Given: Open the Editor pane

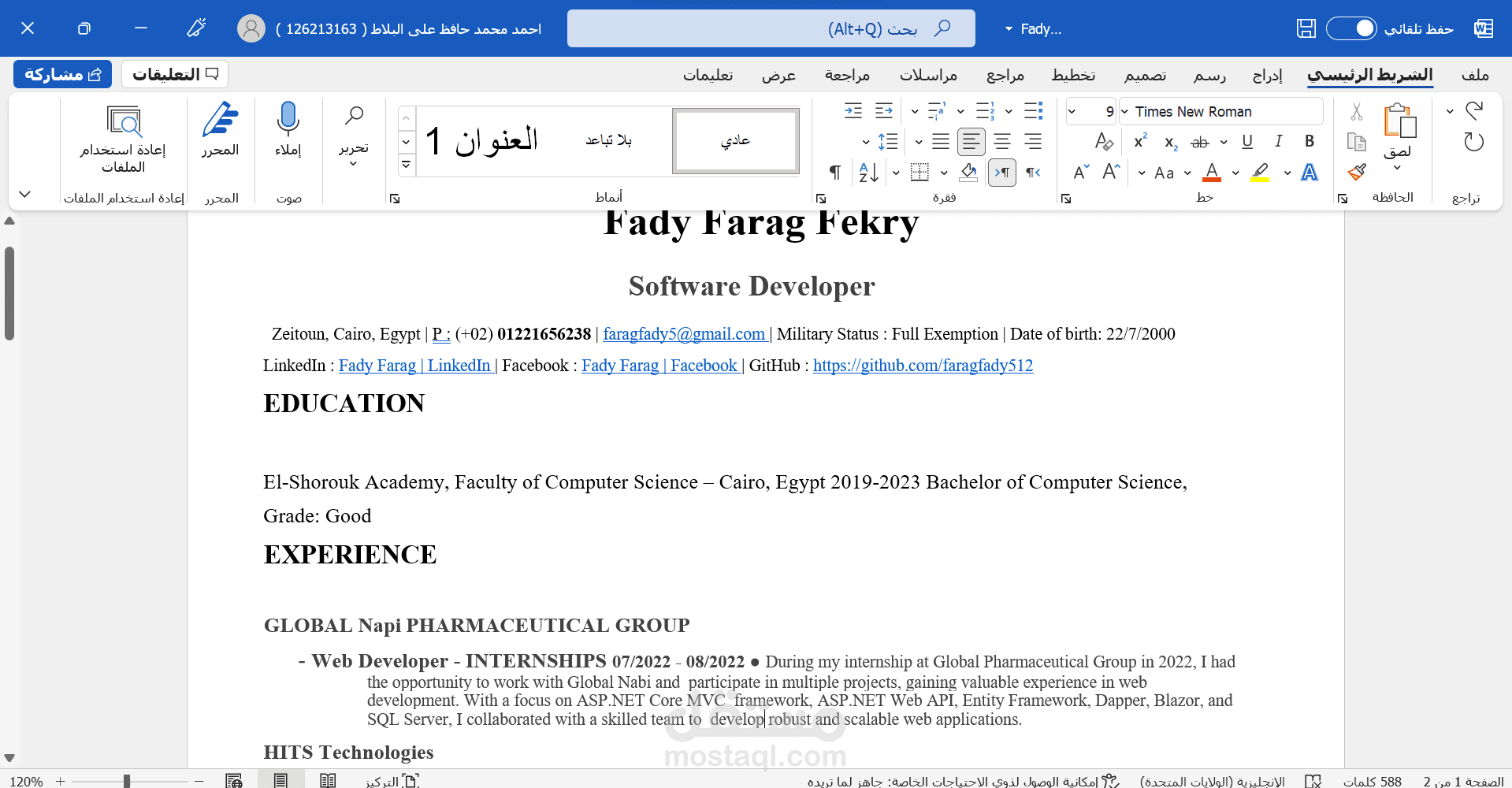Looking at the screenshot, I should tap(220, 128).
